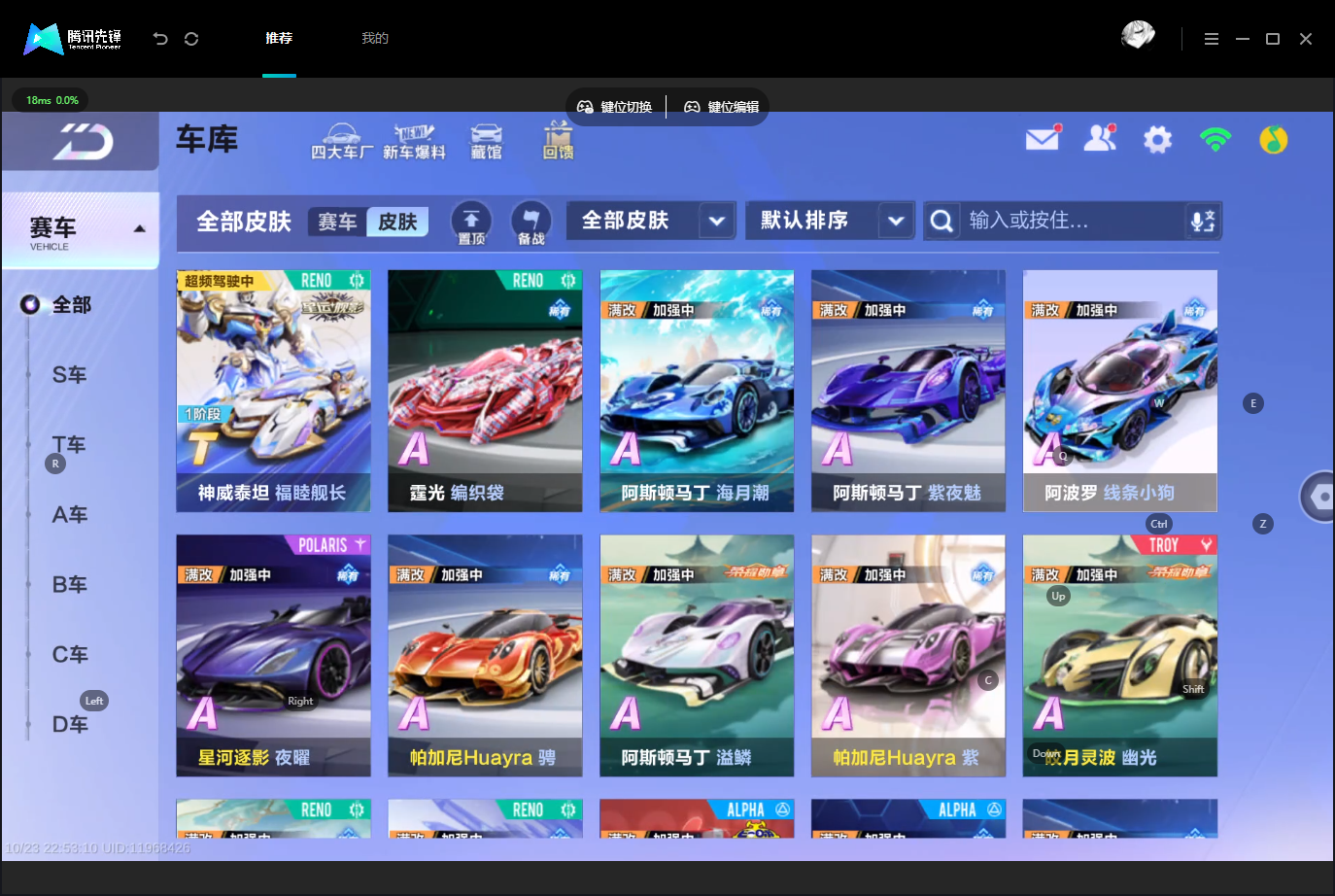Click the refresh icon in title bar
This screenshot has width=1335, height=896.
tap(191, 39)
